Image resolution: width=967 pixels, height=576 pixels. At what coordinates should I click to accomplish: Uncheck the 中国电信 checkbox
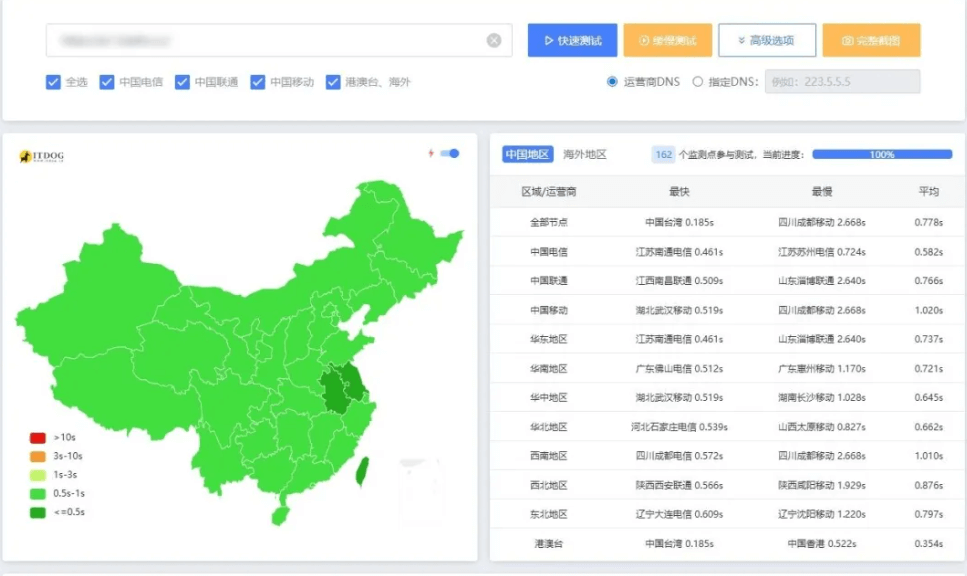point(105,82)
